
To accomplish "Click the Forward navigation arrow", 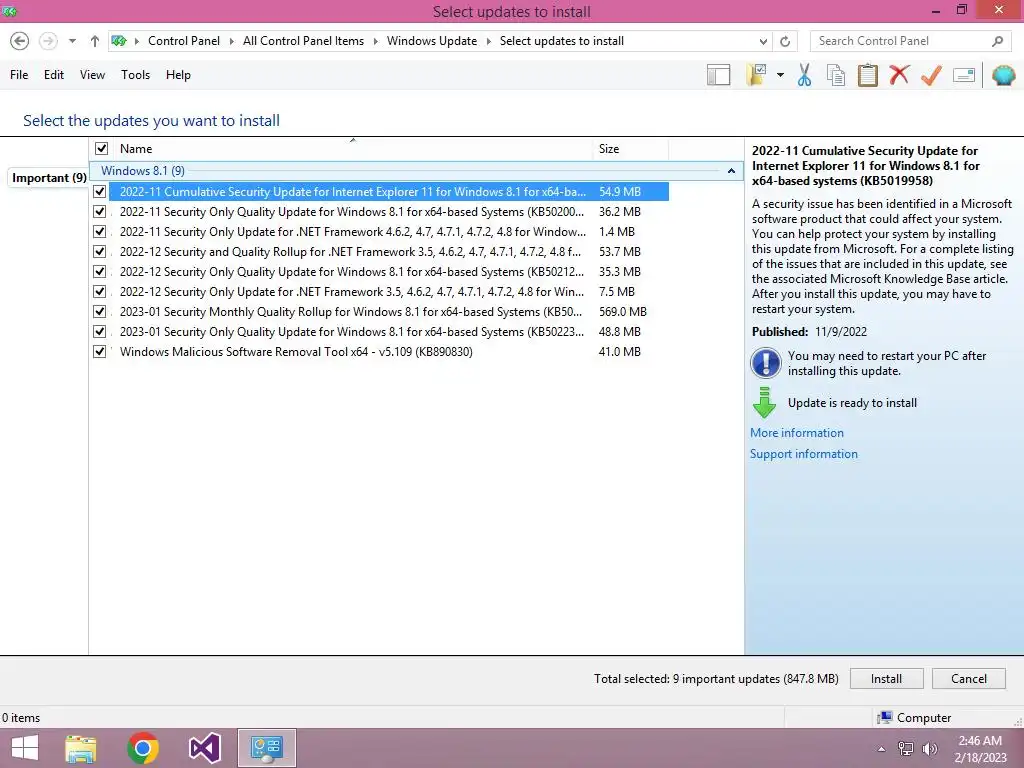I will 48,41.
